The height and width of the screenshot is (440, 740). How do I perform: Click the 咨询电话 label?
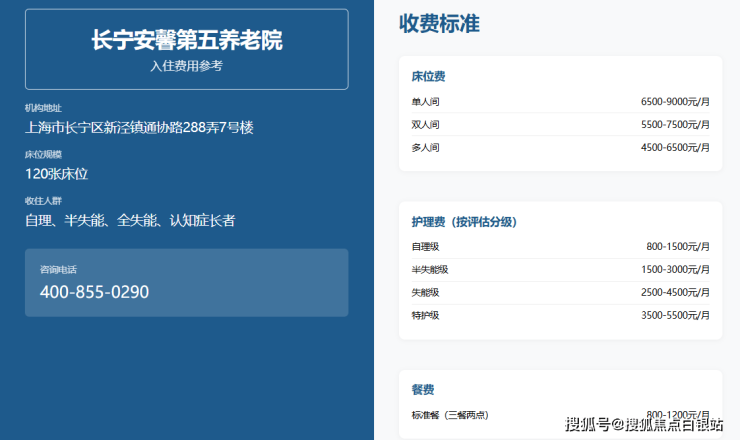58,270
